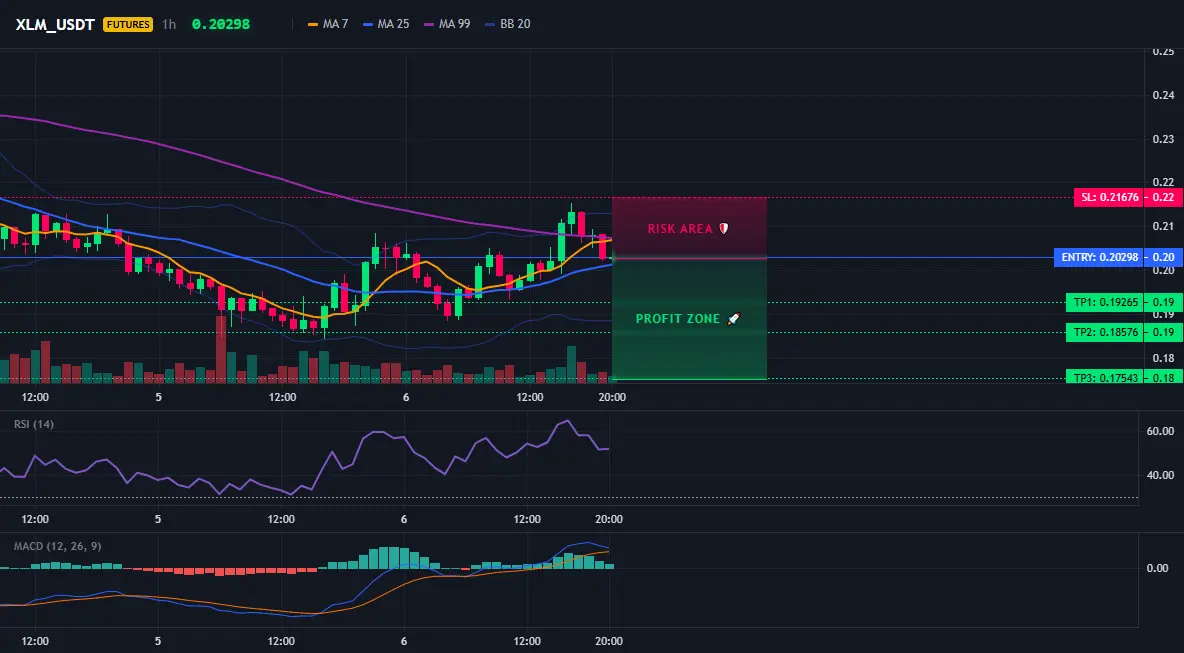
Task: Click the blue MA 25 color dash in legend
Action: point(368,24)
